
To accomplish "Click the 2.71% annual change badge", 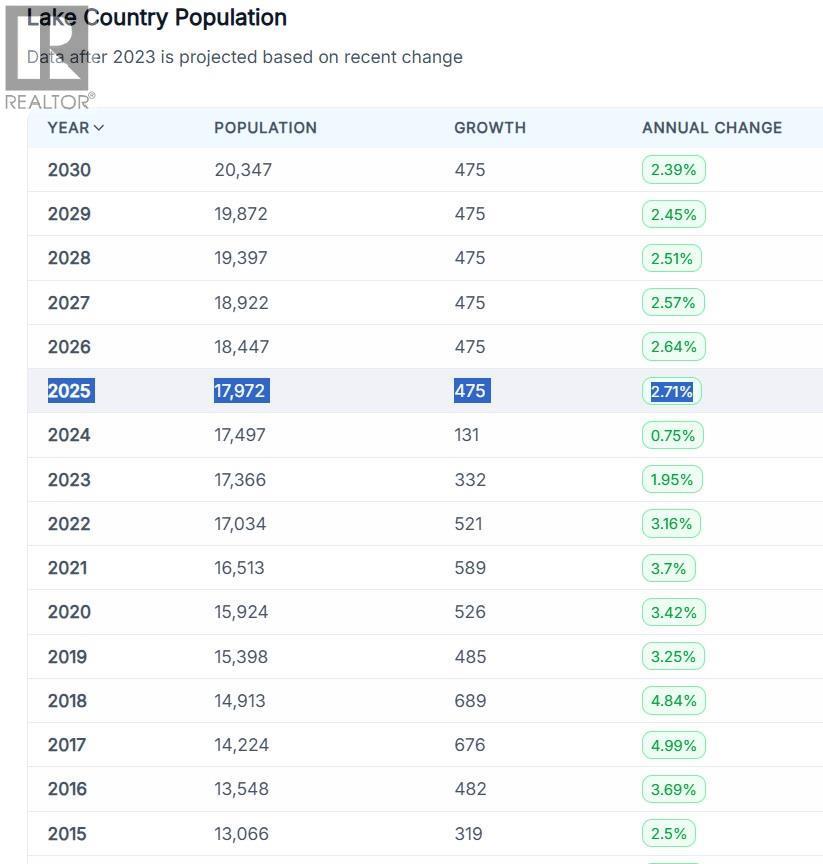I will (x=672, y=391).
